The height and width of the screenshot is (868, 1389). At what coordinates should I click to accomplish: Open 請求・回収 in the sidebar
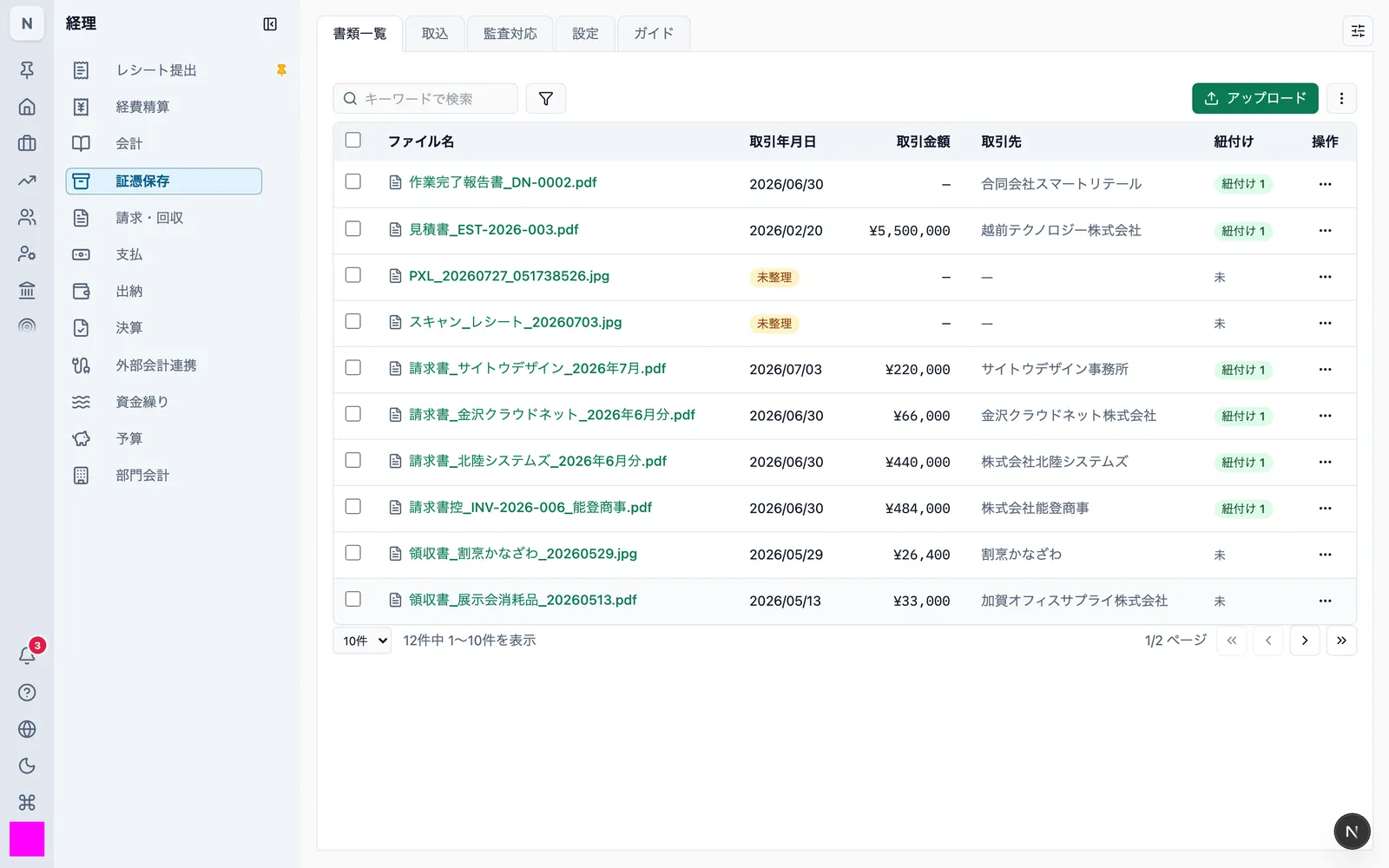(164, 218)
